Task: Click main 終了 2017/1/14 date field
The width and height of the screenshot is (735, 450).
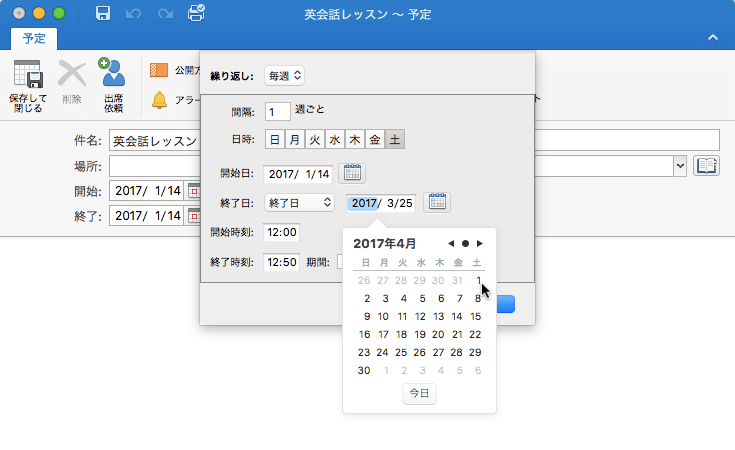Action: coord(148,216)
